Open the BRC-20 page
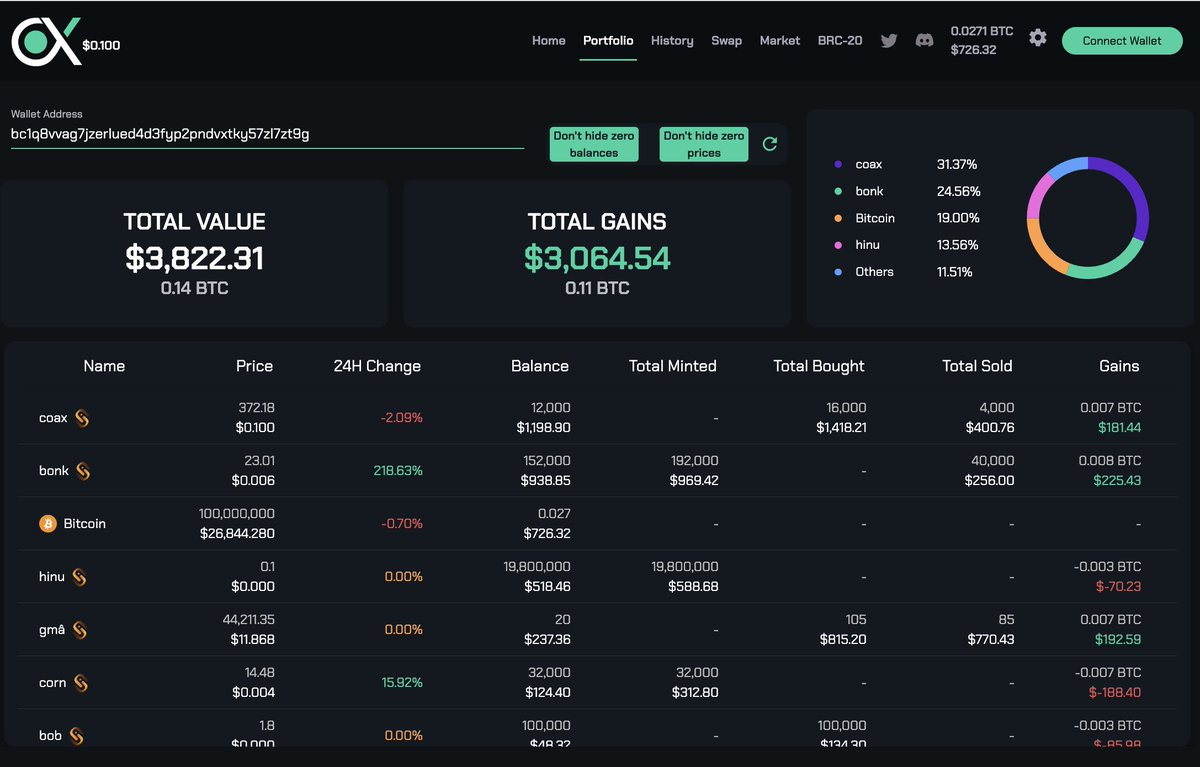Screen dimensions: 1200x767 point(840,41)
